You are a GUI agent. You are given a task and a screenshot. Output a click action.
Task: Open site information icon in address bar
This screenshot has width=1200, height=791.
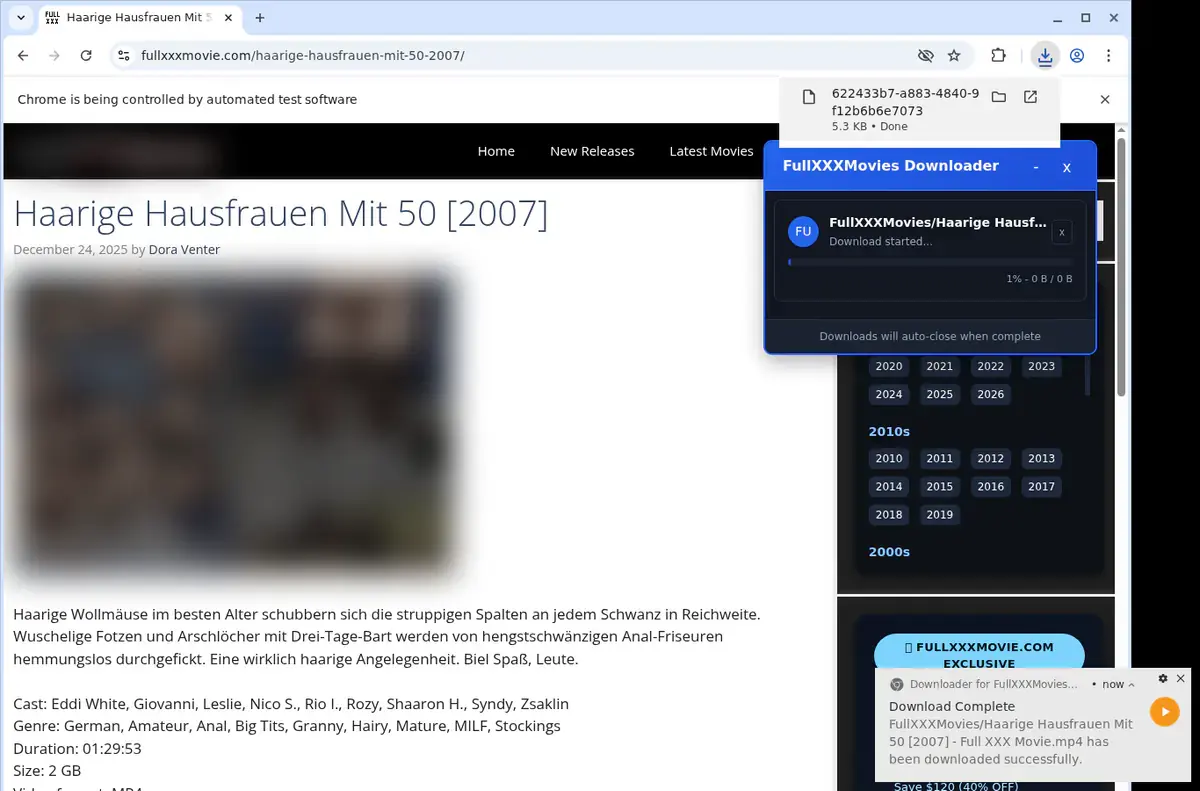click(123, 56)
